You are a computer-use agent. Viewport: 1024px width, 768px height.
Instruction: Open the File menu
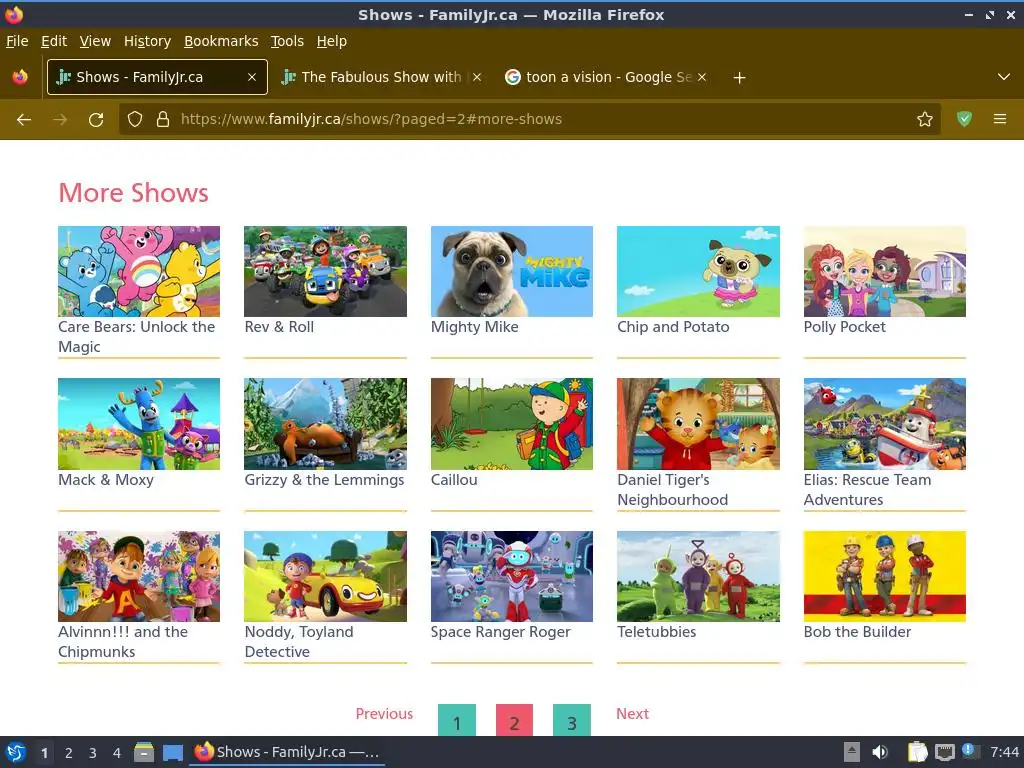coord(17,41)
